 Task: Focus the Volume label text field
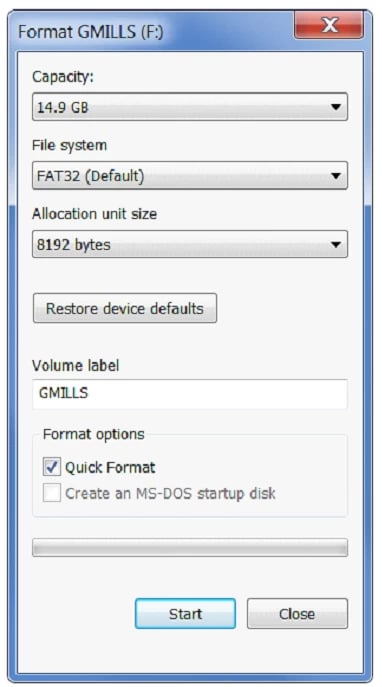(190, 393)
